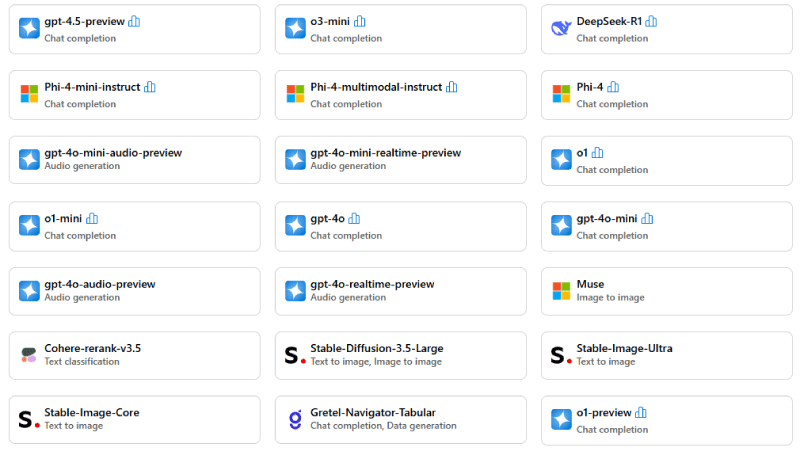Screen dimensions: 800x450
Task: Click 'Chat completion' under o1-mini
Action: pos(80,236)
